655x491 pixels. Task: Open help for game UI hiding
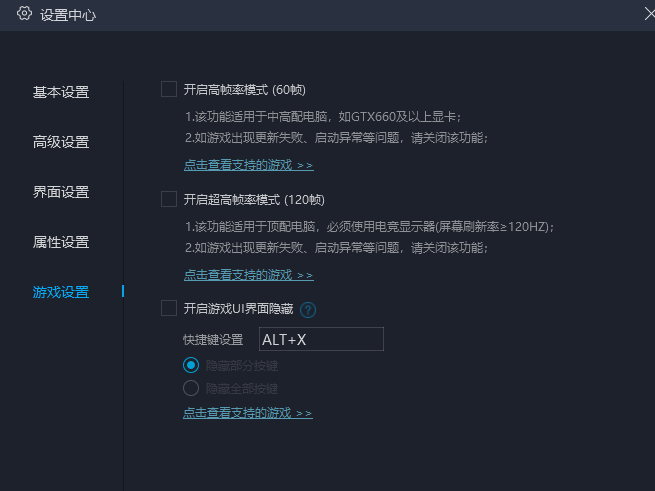tap(308, 310)
